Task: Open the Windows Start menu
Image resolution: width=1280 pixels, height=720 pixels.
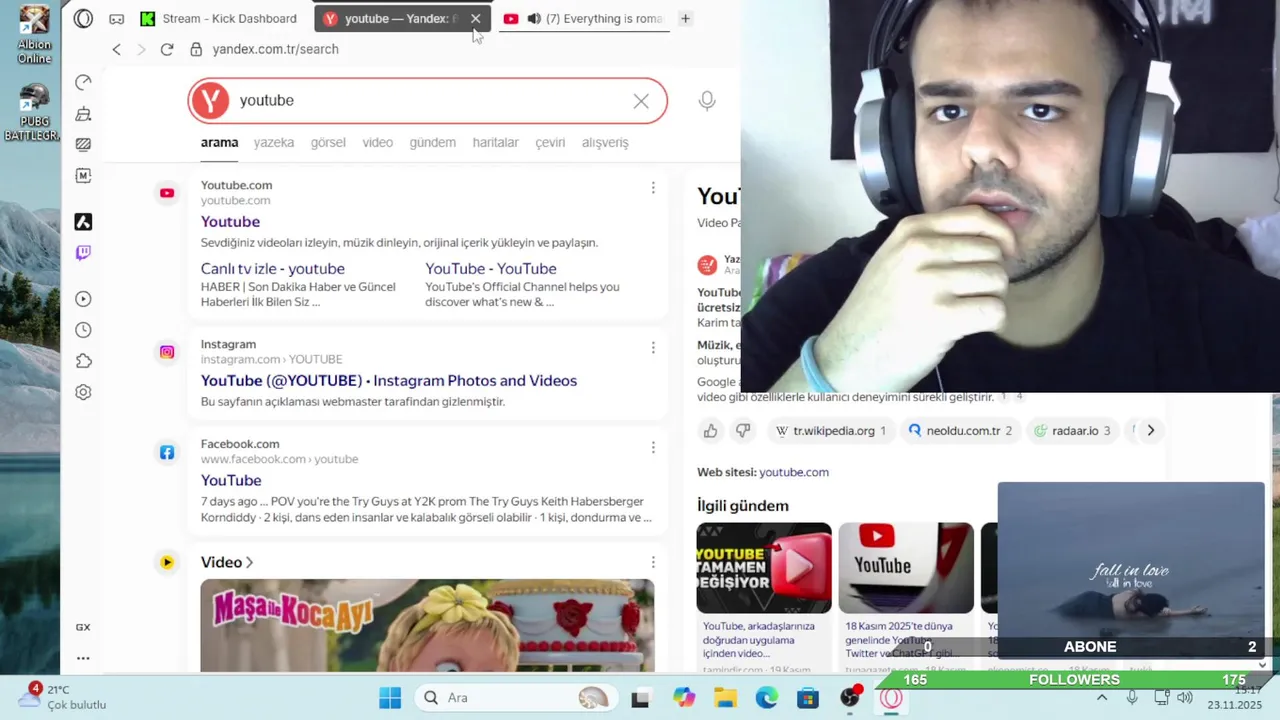Action: tap(390, 697)
